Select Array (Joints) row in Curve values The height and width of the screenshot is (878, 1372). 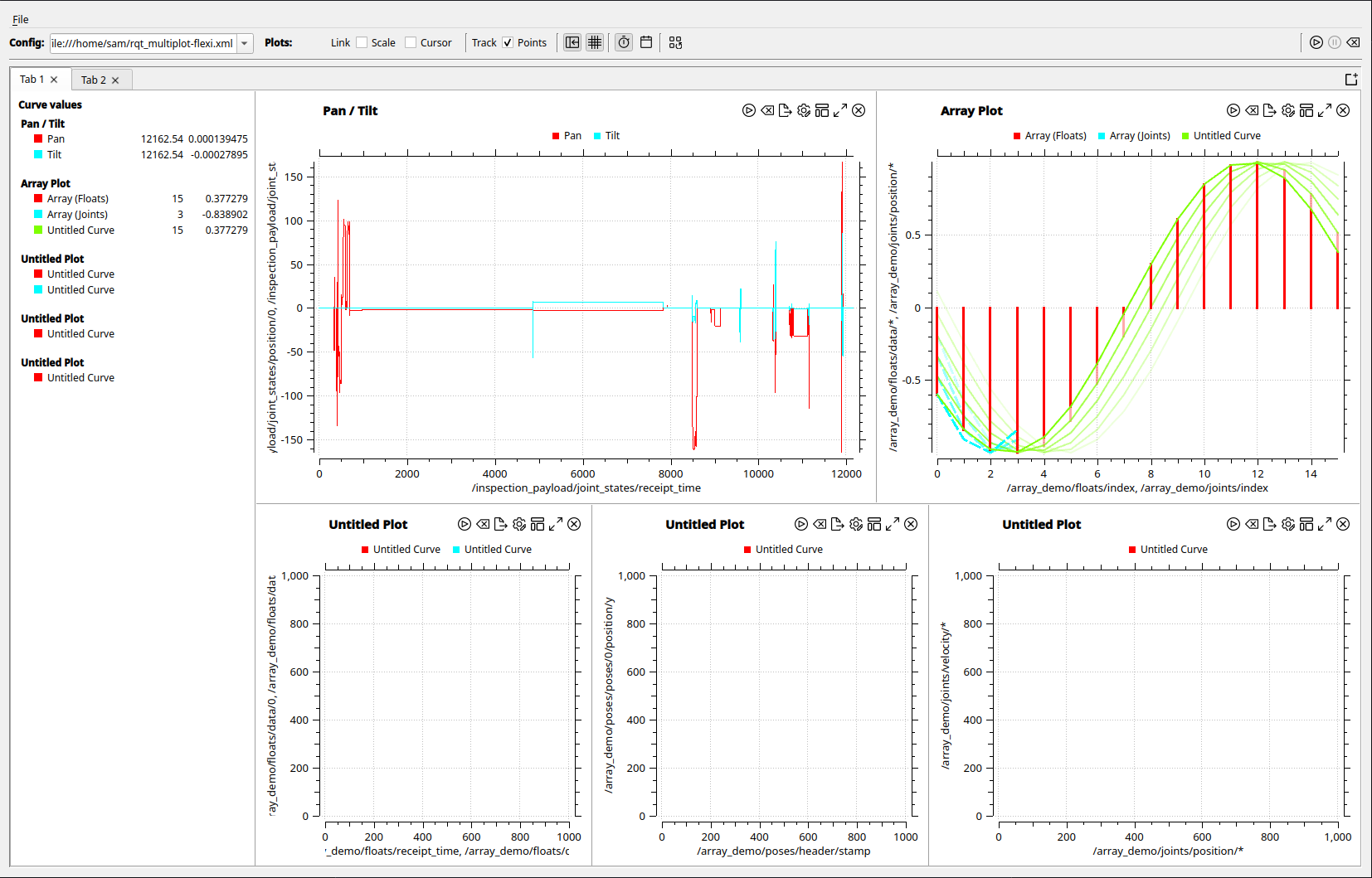[140, 214]
